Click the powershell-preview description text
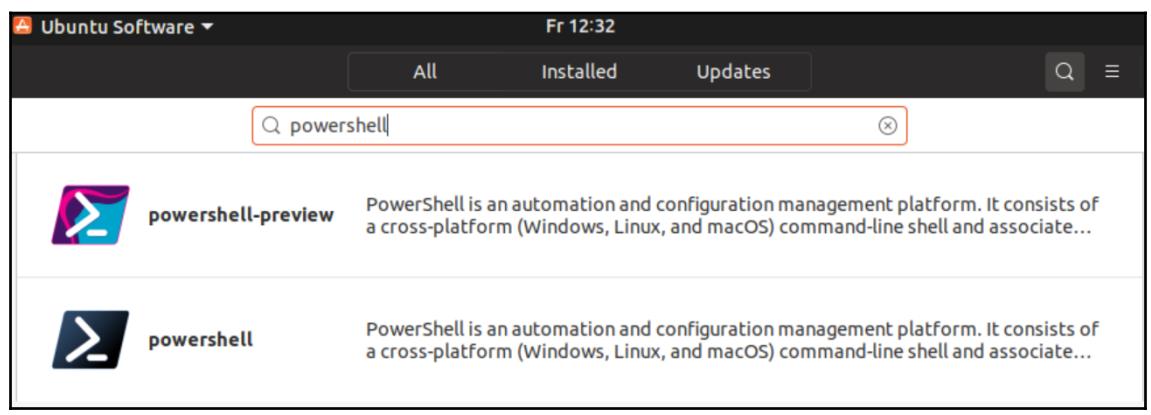This screenshot has width=1151, height=415. pos(732,215)
